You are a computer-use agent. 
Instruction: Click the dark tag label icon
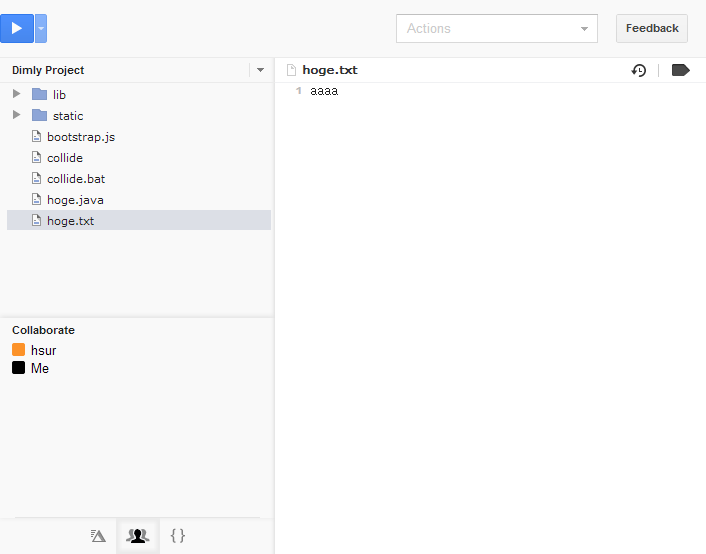(x=681, y=70)
